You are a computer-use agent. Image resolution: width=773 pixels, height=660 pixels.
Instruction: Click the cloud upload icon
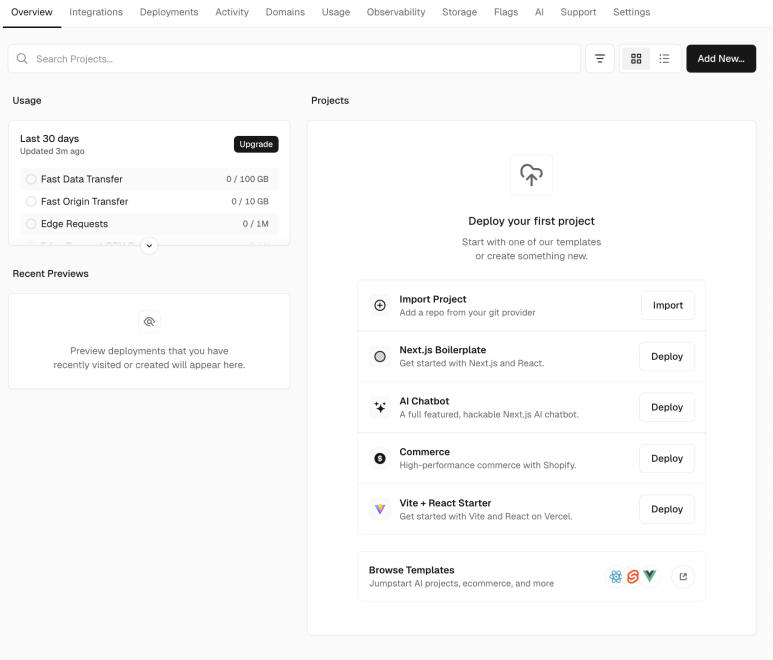point(531,175)
